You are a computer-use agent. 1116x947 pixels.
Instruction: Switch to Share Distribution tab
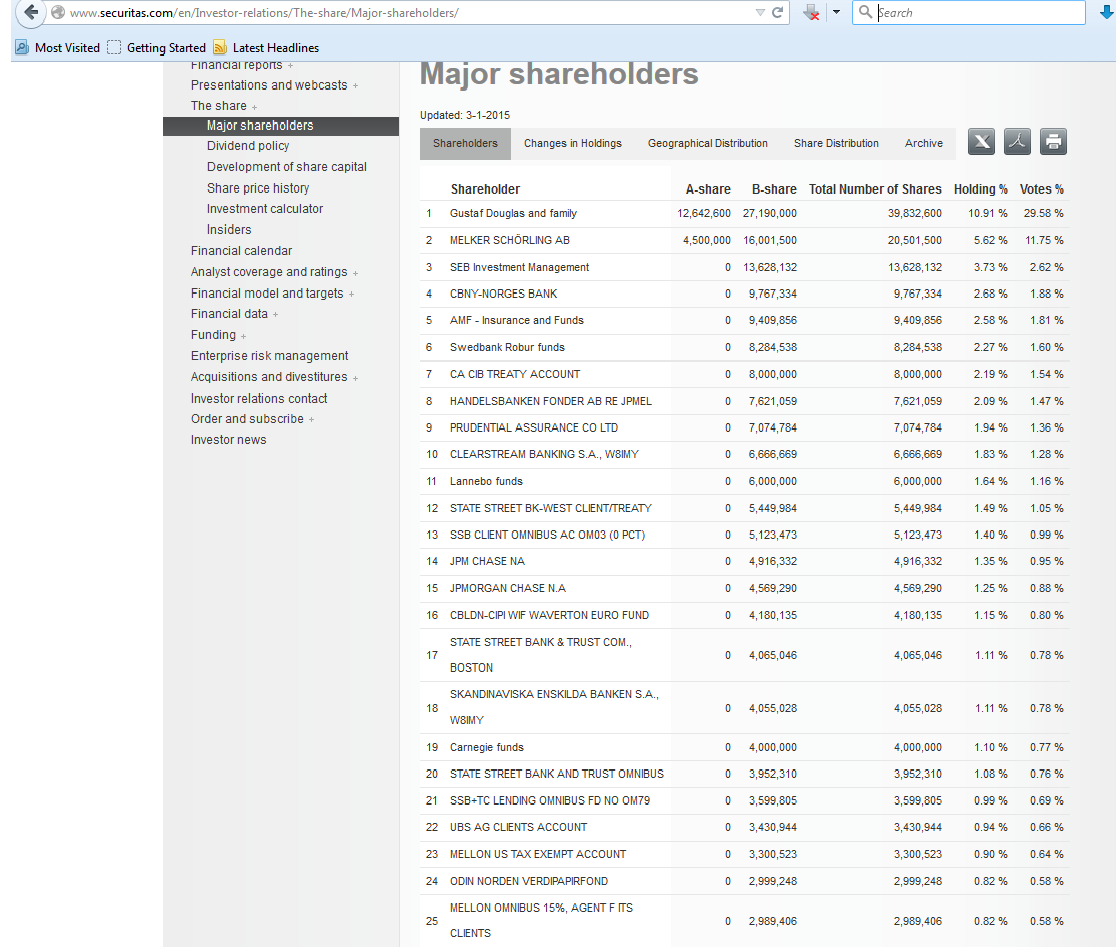pos(836,143)
